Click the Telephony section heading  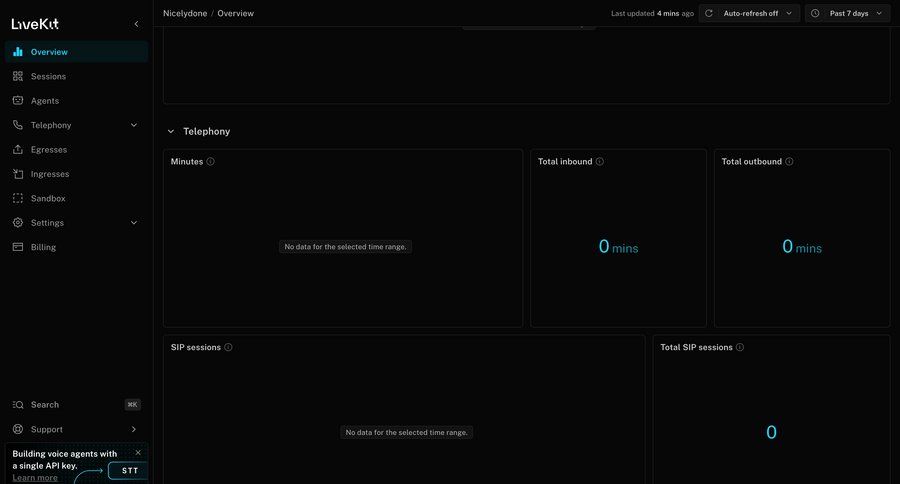207,131
